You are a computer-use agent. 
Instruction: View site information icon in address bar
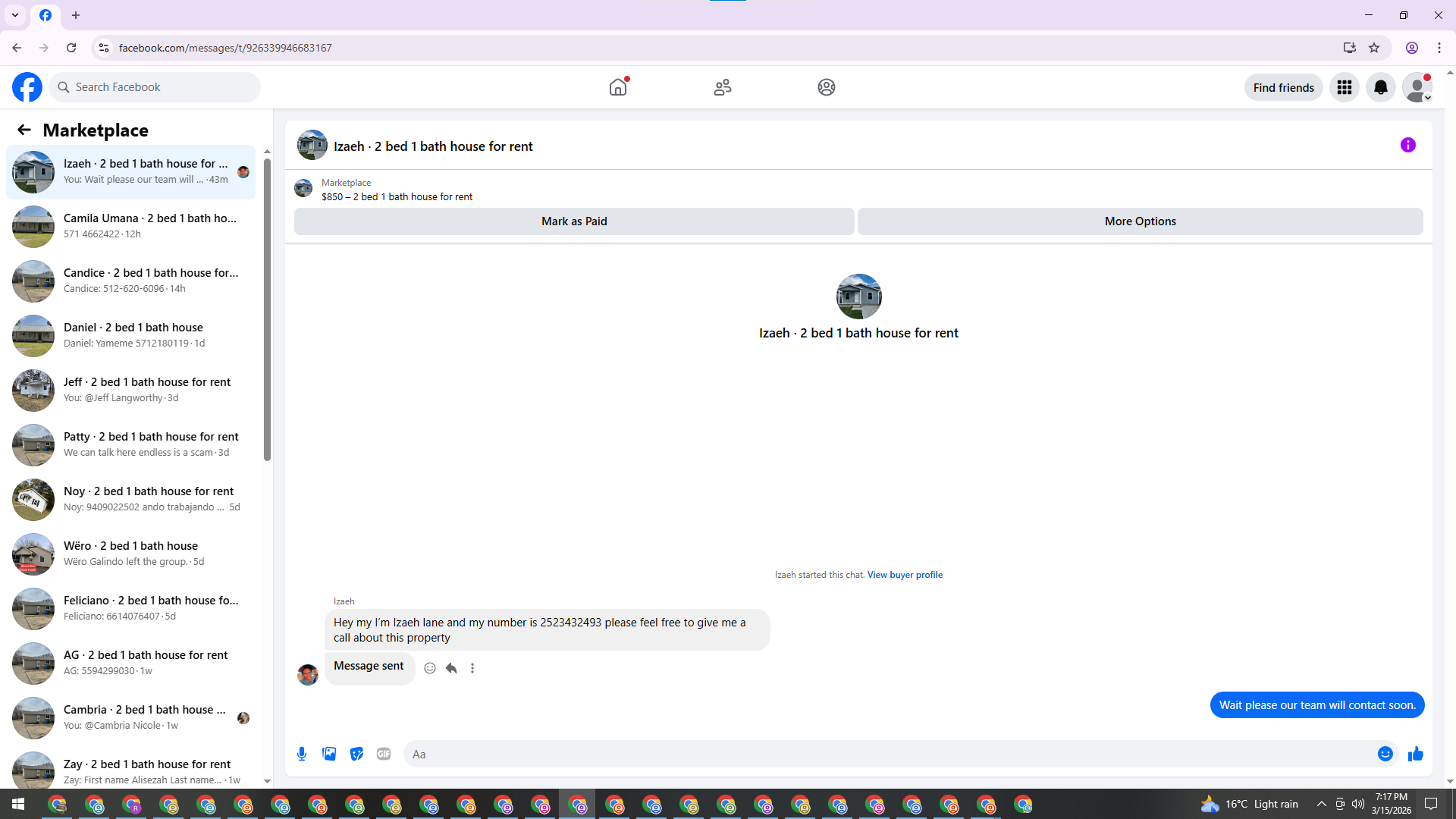[104, 48]
